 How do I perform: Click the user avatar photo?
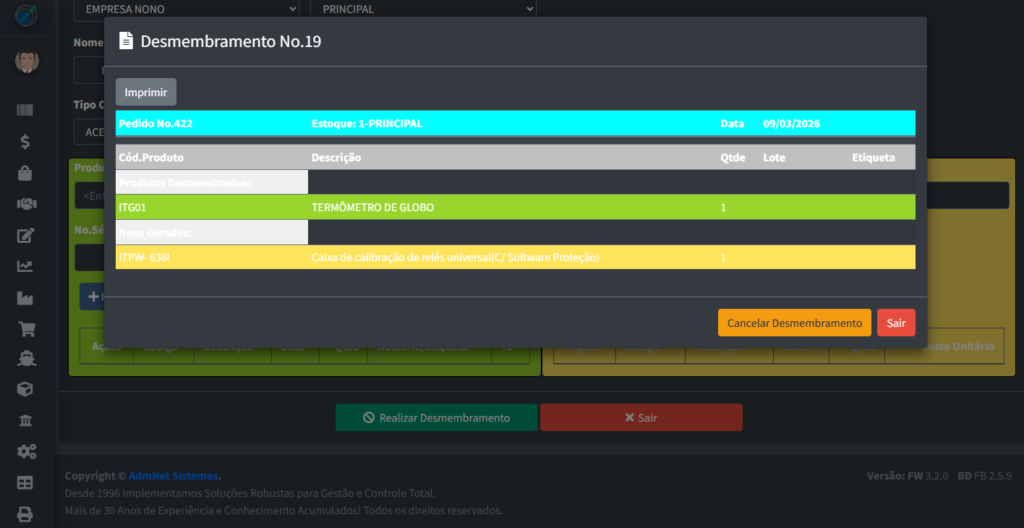point(27,61)
